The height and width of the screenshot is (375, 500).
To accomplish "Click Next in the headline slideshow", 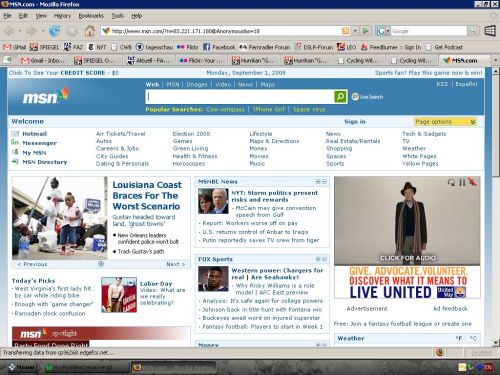I will click(x=175, y=264).
